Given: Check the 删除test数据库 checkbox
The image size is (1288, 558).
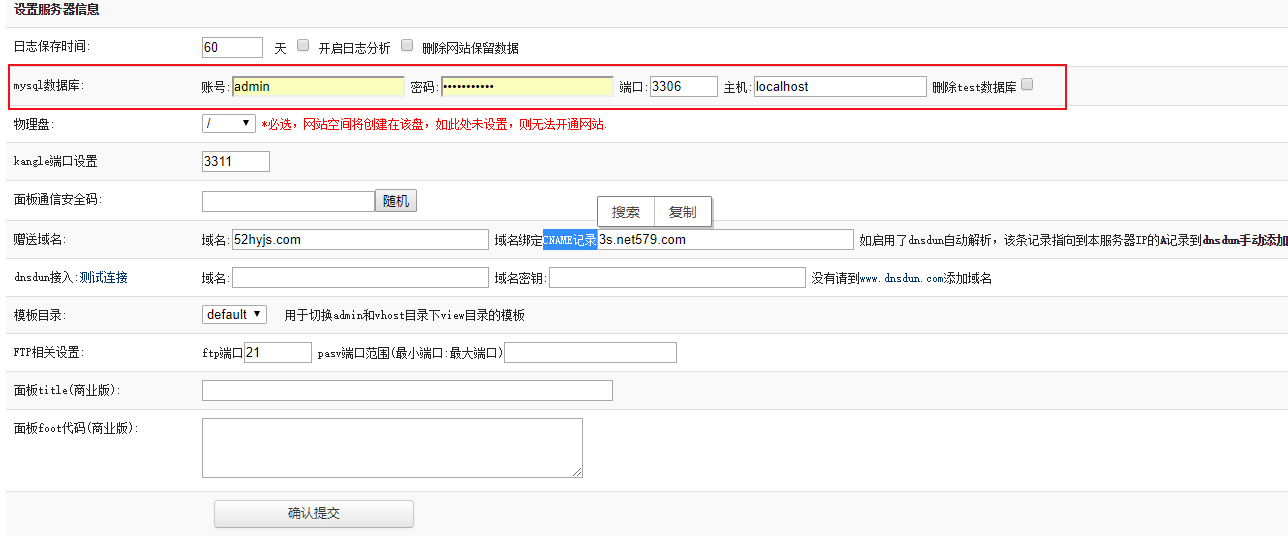Looking at the screenshot, I should point(1027,85).
